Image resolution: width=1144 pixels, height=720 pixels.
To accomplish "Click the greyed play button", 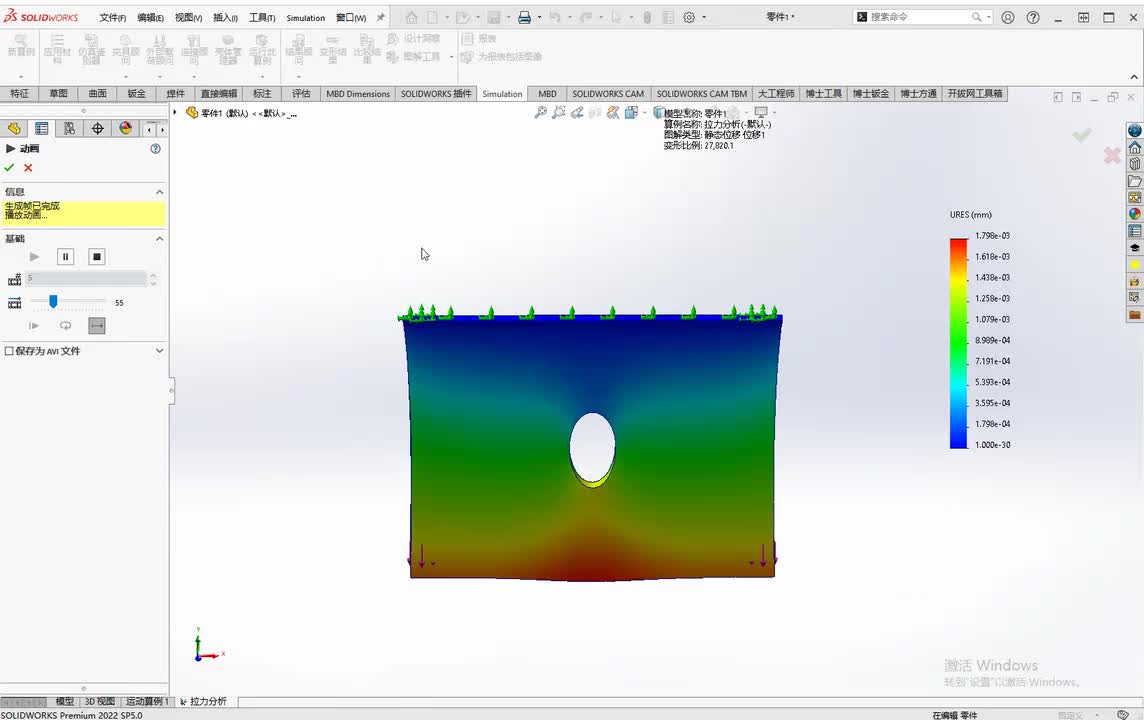I will pyautogui.click(x=34, y=257).
